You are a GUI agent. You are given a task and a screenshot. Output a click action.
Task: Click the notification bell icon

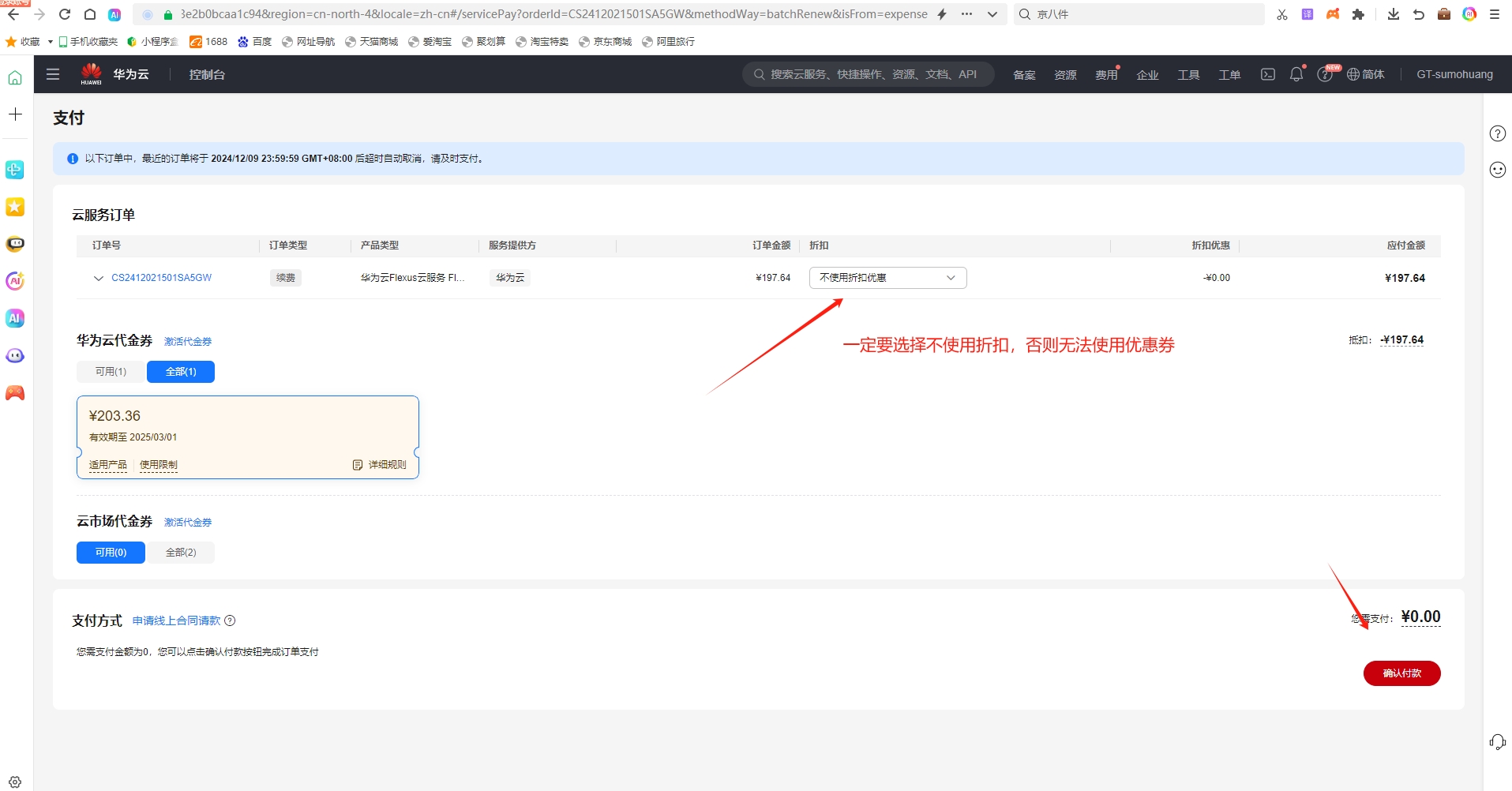pyautogui.click(x=1296, y=74)
